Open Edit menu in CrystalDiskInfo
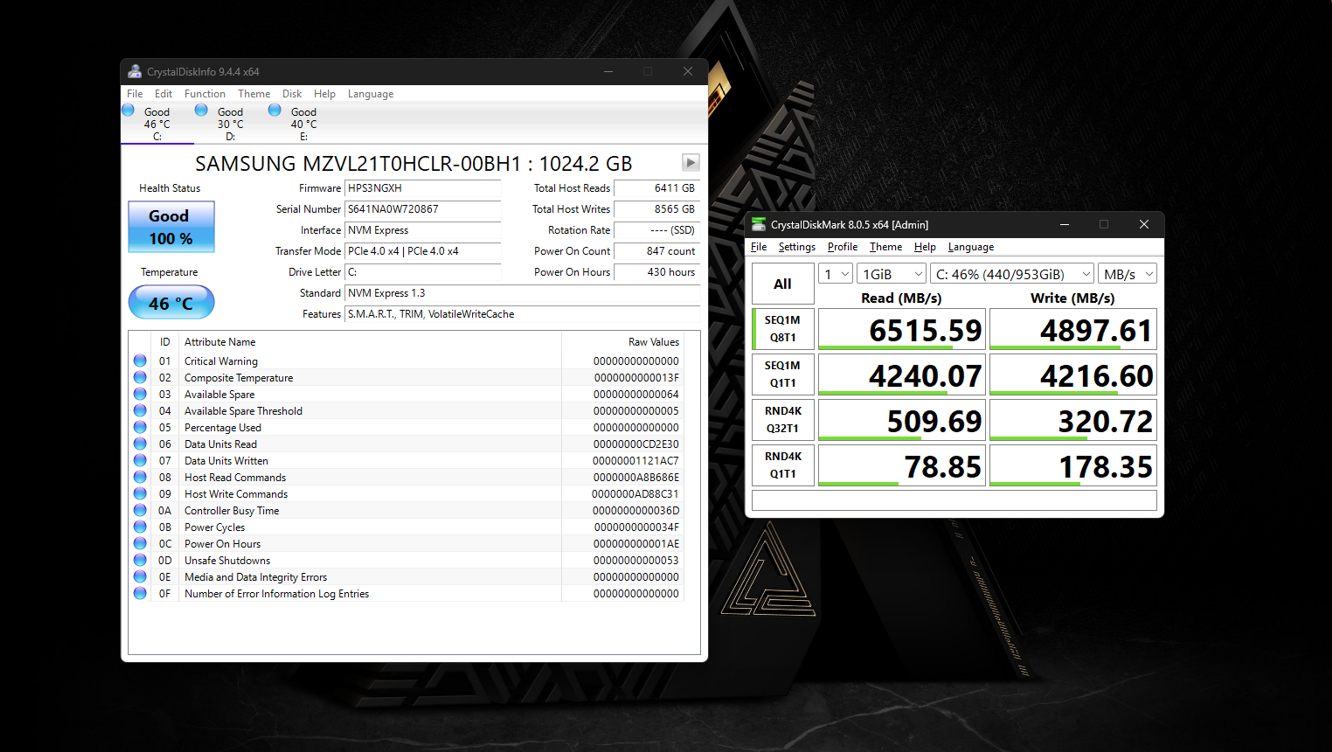The image size is (1332, 752). coord(163,94)
